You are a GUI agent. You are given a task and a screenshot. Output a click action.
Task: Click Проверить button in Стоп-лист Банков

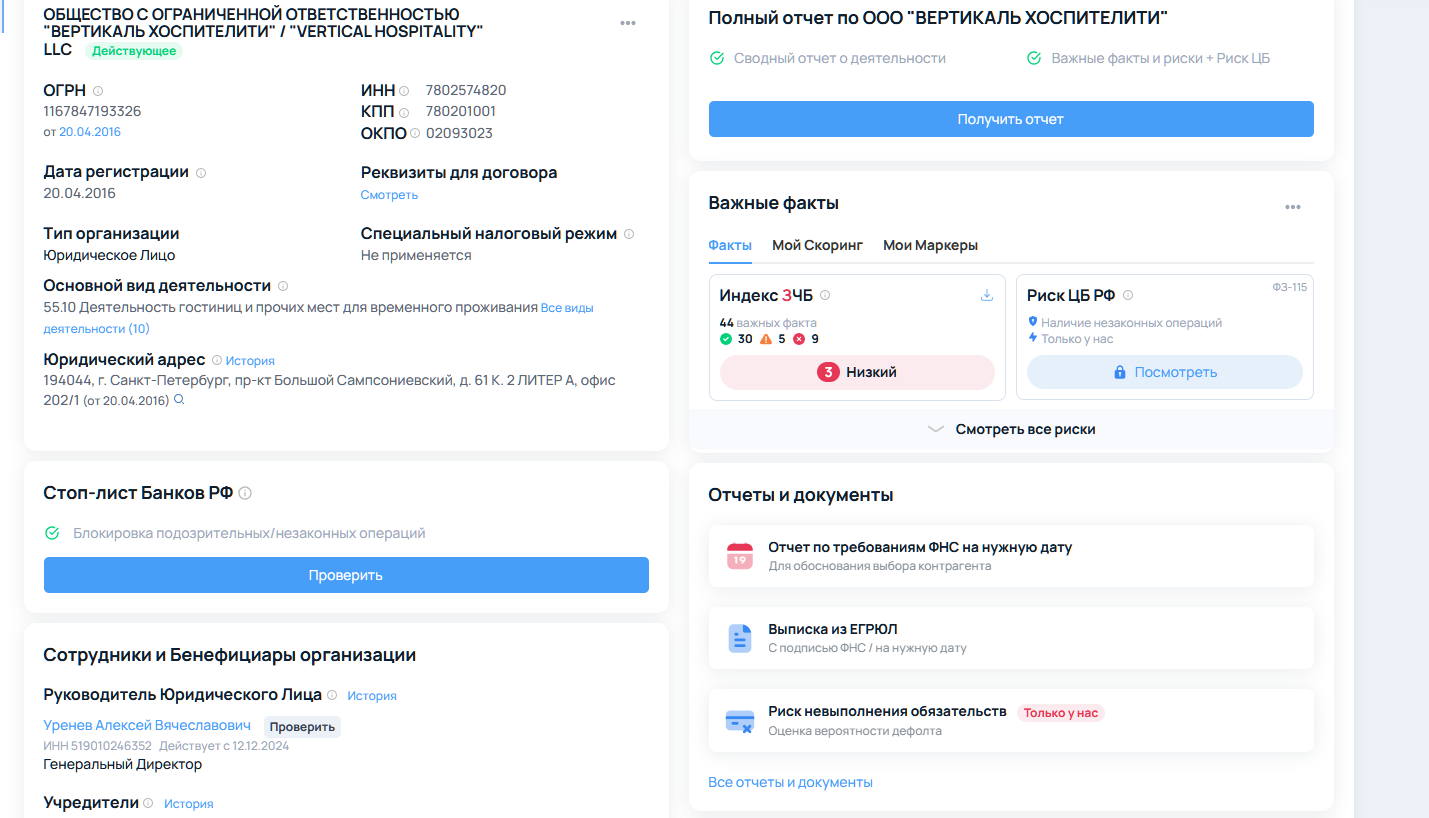[346, 575]
